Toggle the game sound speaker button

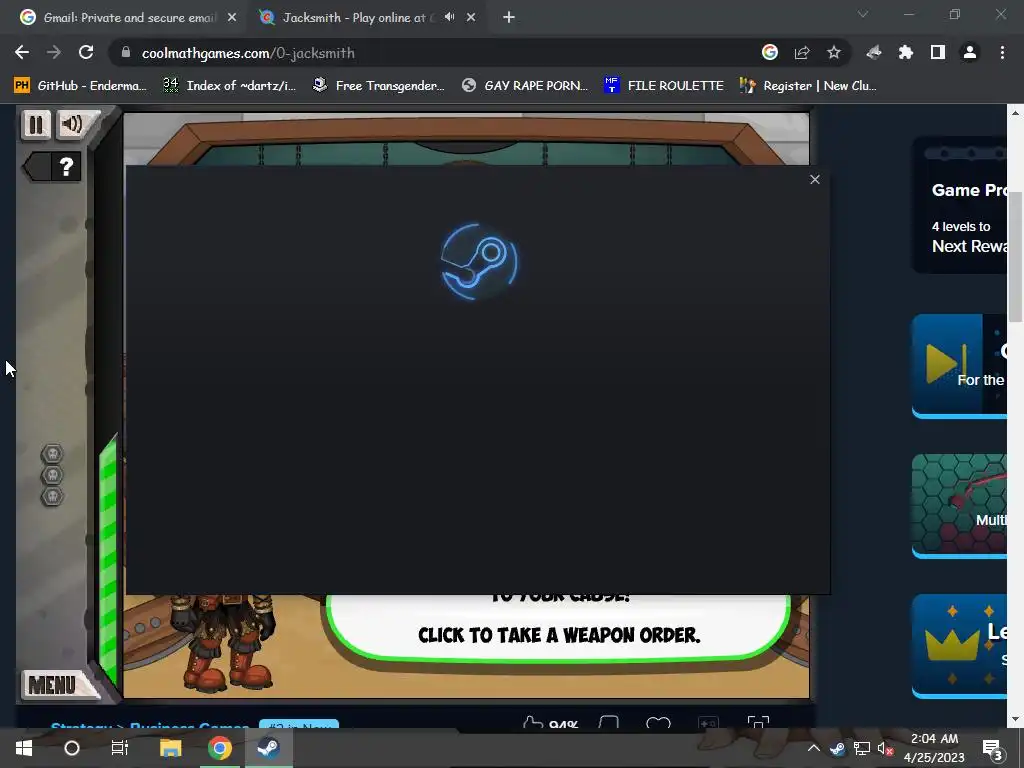[73, 124]
